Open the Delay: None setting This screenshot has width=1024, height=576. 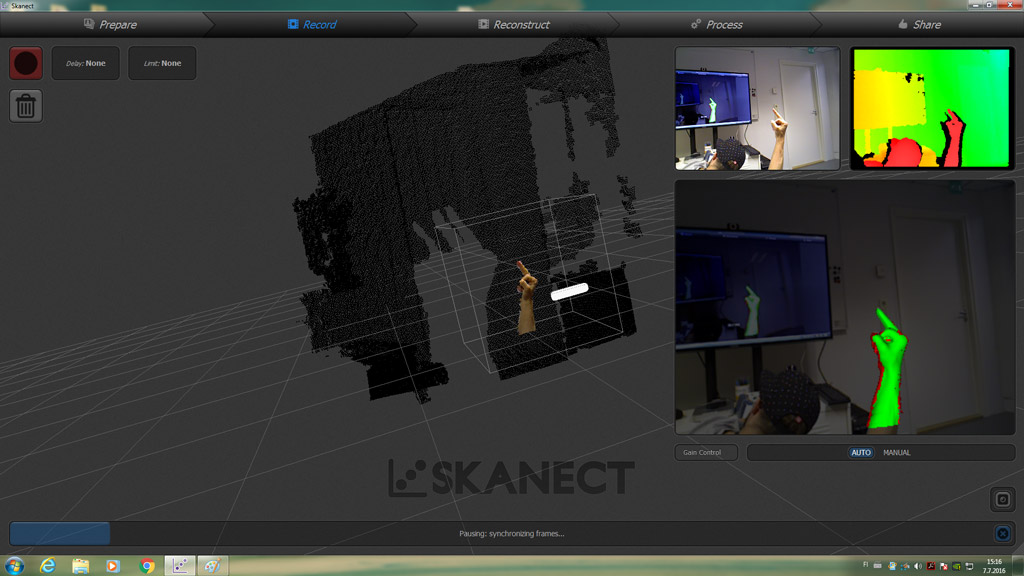(86, 63)
